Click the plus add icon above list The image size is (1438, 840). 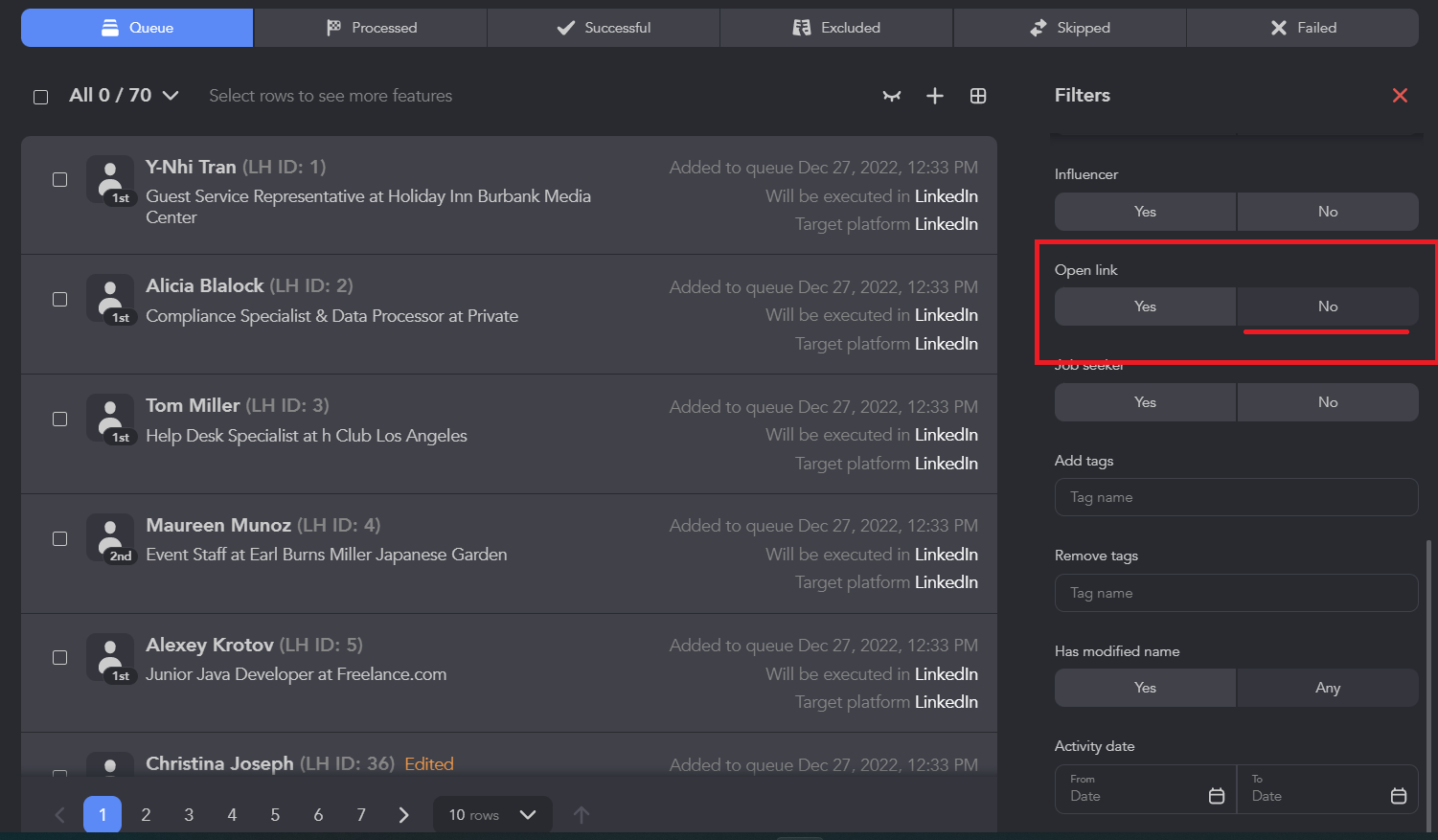coord(935,96)
